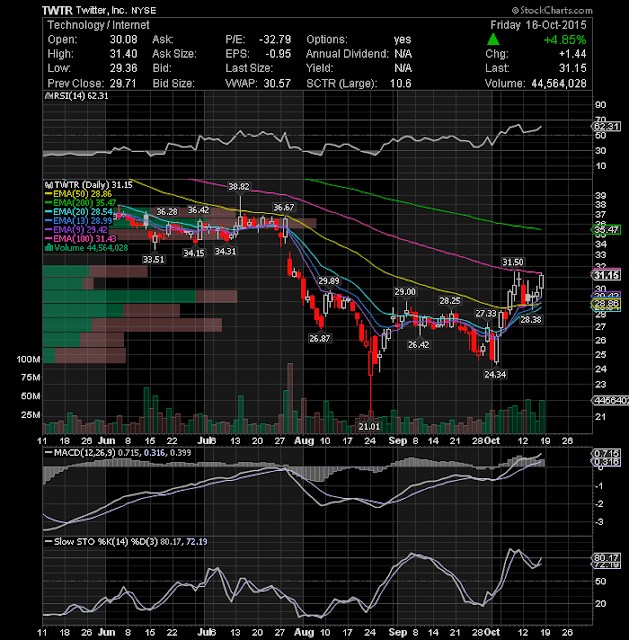The height and width of the screenshot is (640, 629).
Task: Click the EPS value -0.95
Action: click(278, 54)
